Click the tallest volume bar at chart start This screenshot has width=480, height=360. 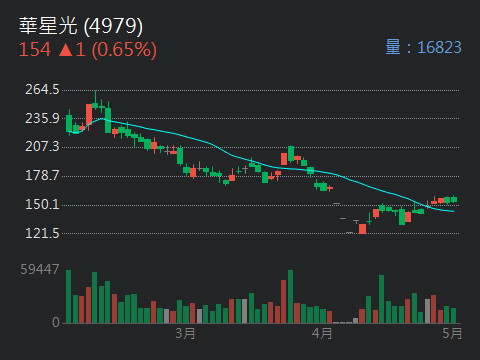click(69, 297)
